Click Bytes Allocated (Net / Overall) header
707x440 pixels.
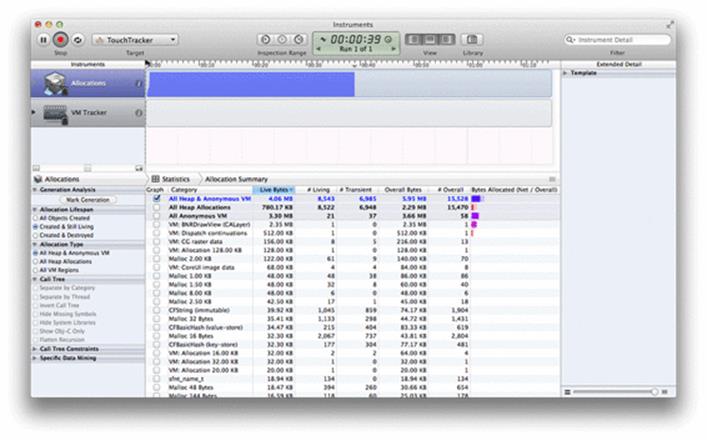coord(514,190)
